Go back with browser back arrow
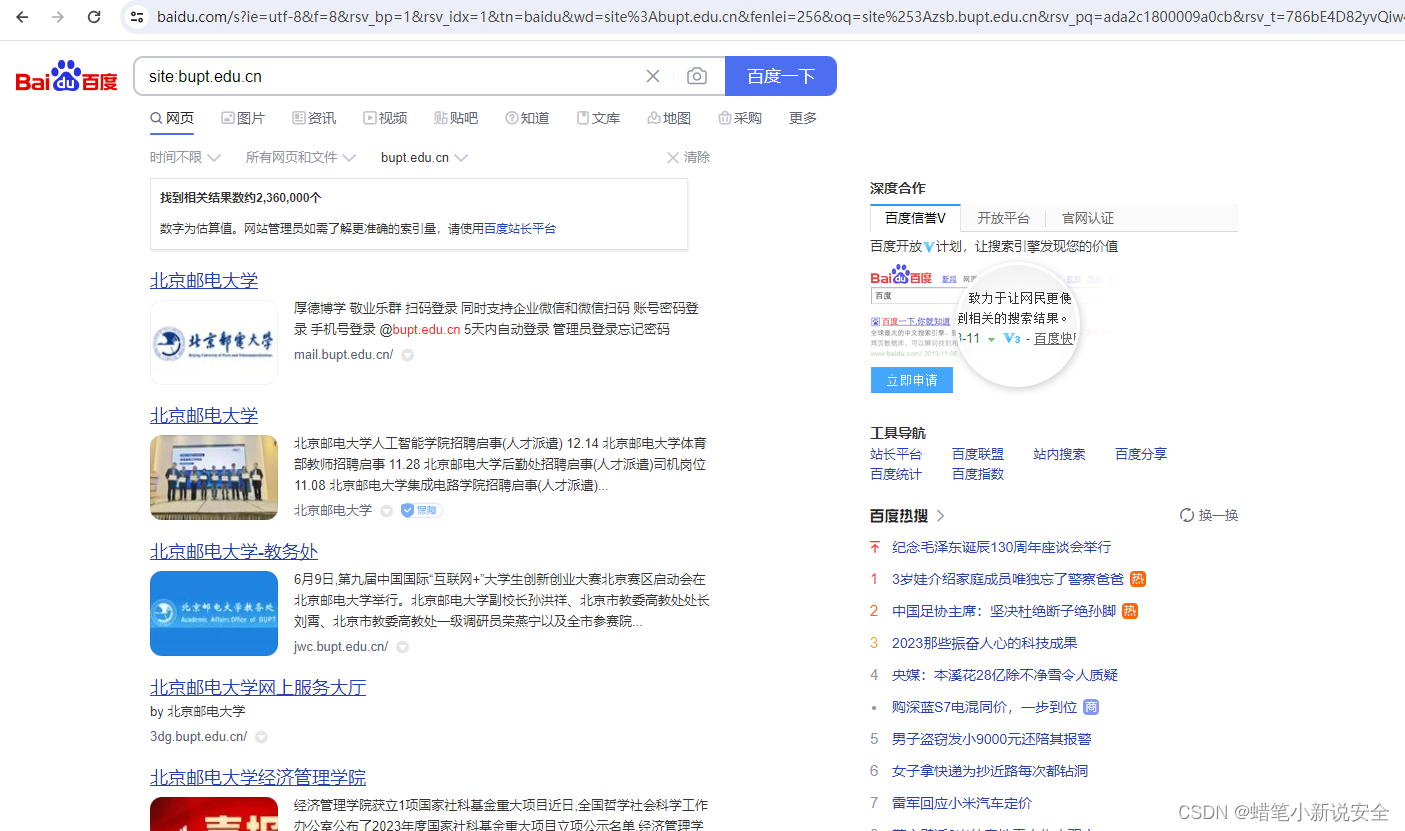1405x831 pixels. (x=22, y=17)
